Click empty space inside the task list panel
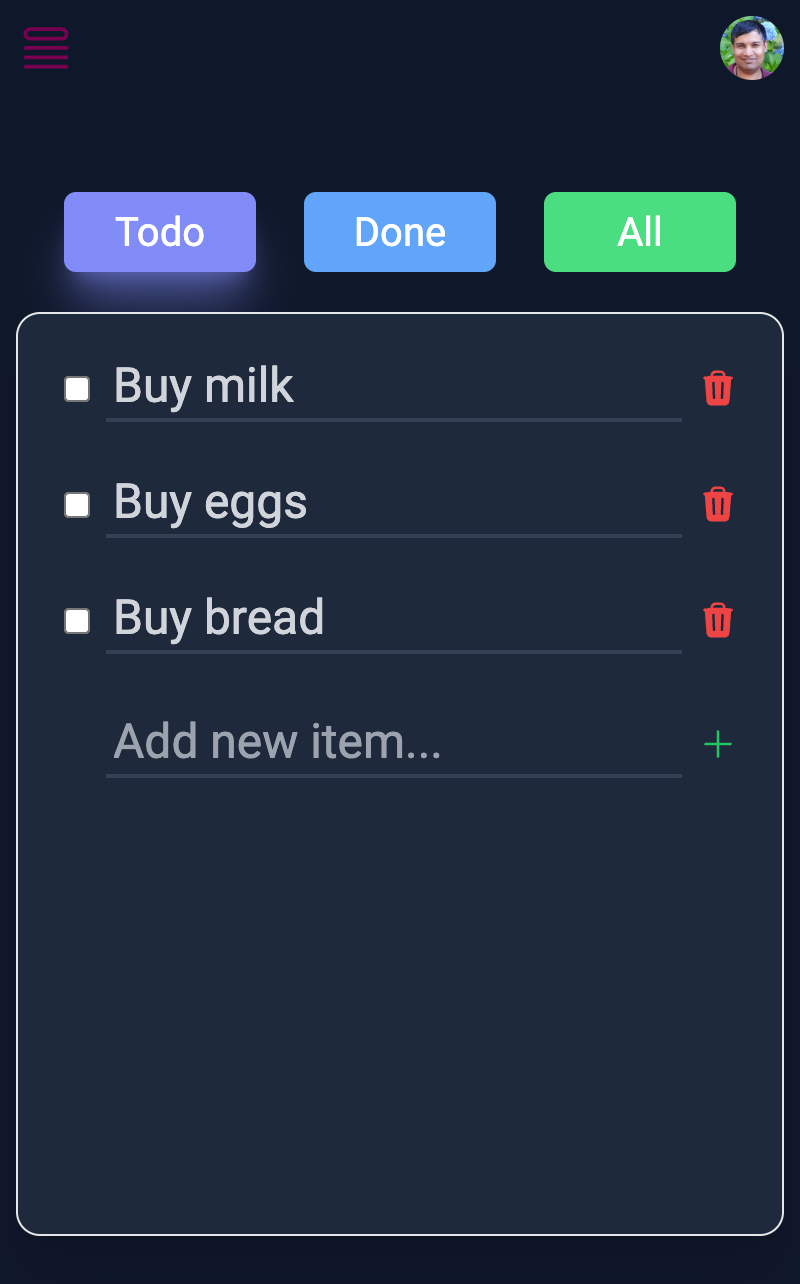The image size is (800, 1284). click(x=400, y=1000)
